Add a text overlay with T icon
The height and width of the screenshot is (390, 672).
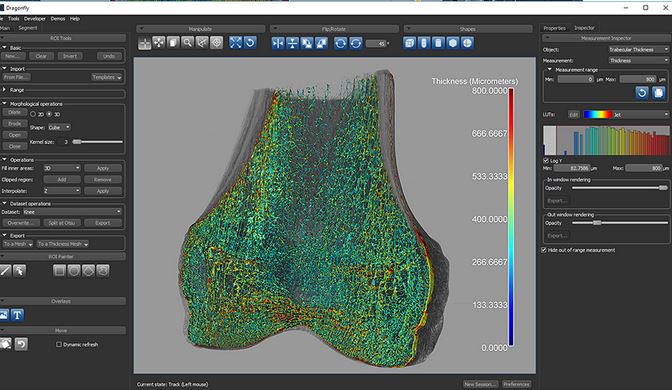pyautogui.click(x=17, y=315)
